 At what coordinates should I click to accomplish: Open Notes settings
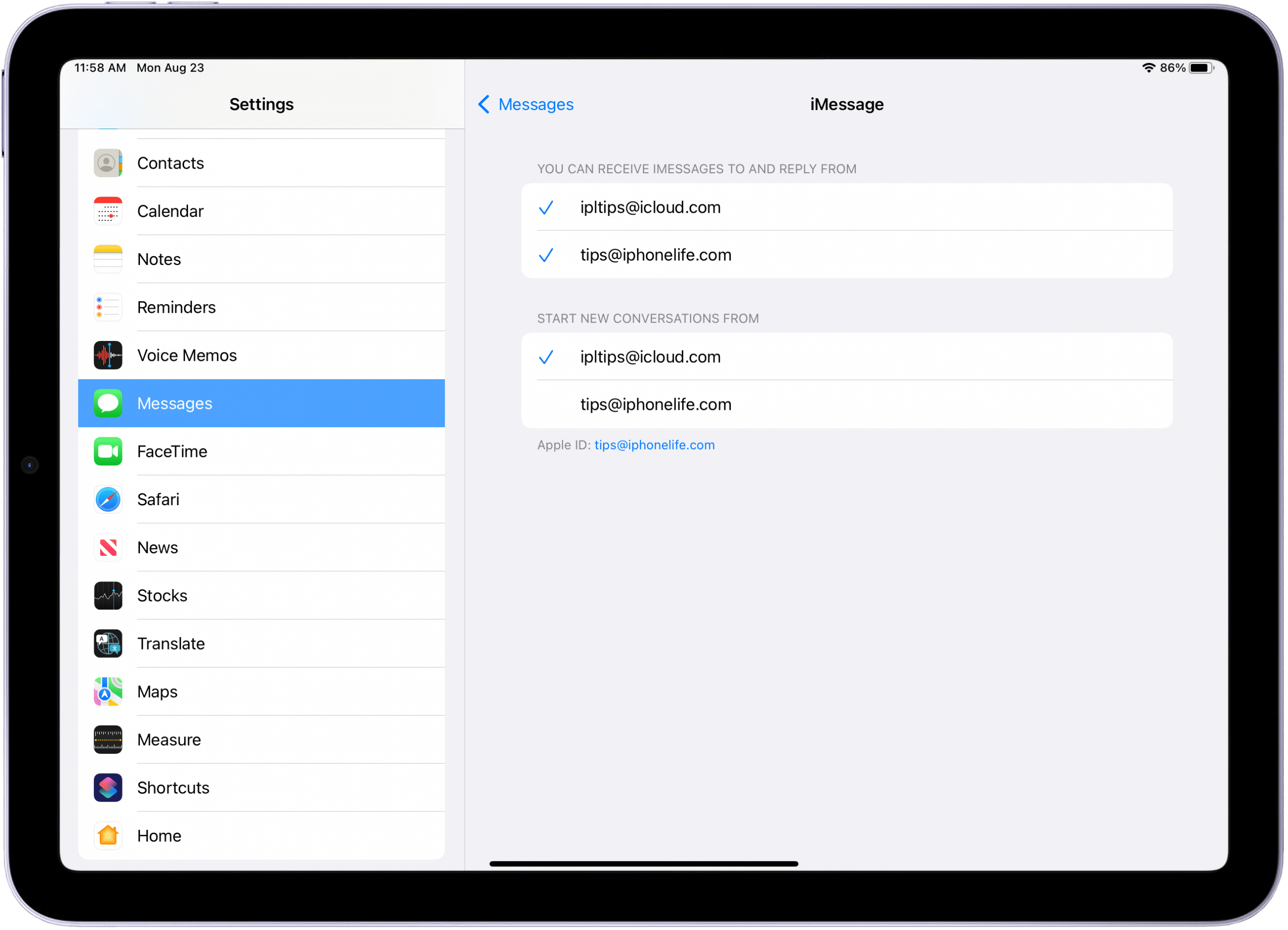[x=262, y=260]
